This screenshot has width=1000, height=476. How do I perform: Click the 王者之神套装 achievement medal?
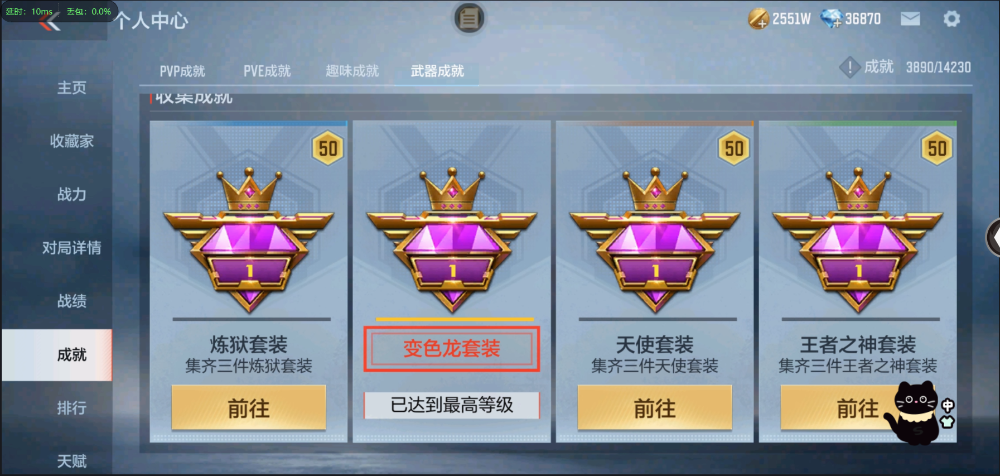click(858, 239)
